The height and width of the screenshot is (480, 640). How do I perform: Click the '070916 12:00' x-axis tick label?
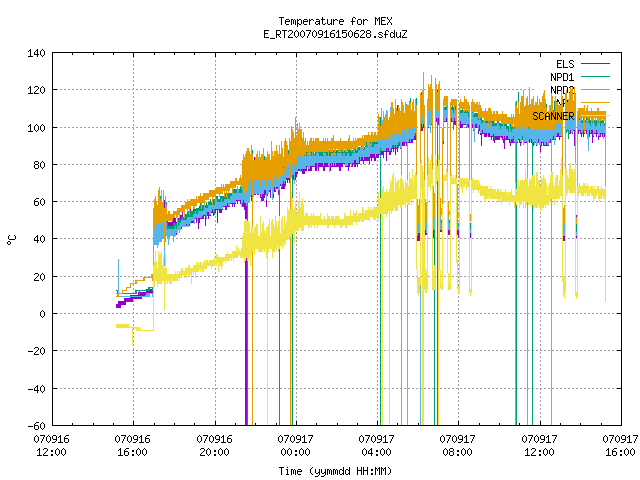point(51,446)
